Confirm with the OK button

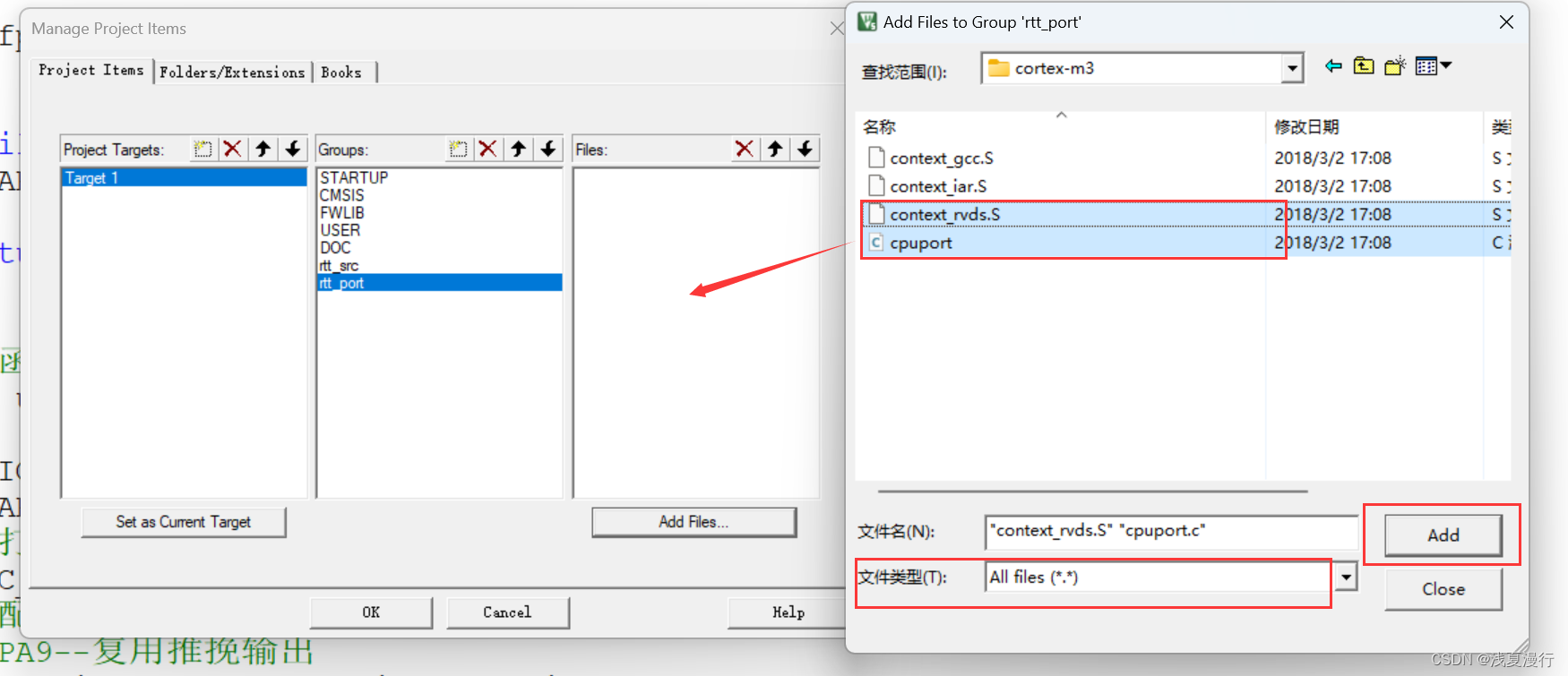(371, 612)
